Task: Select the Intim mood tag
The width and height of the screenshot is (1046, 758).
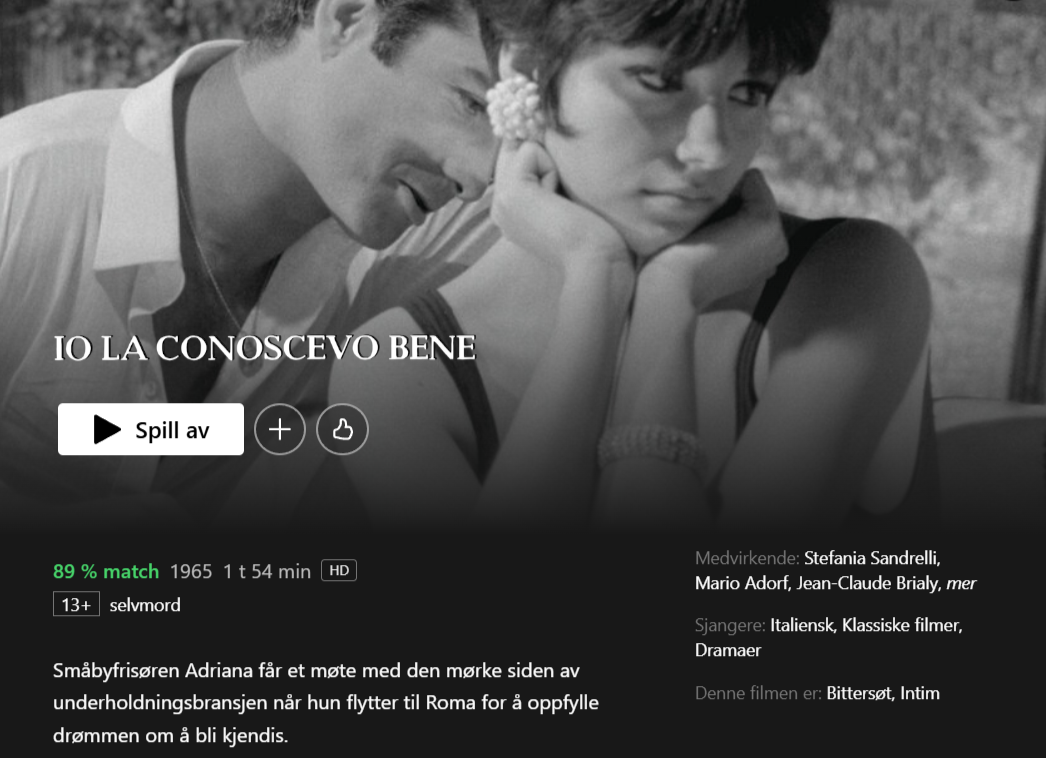Action: [920, 693]
